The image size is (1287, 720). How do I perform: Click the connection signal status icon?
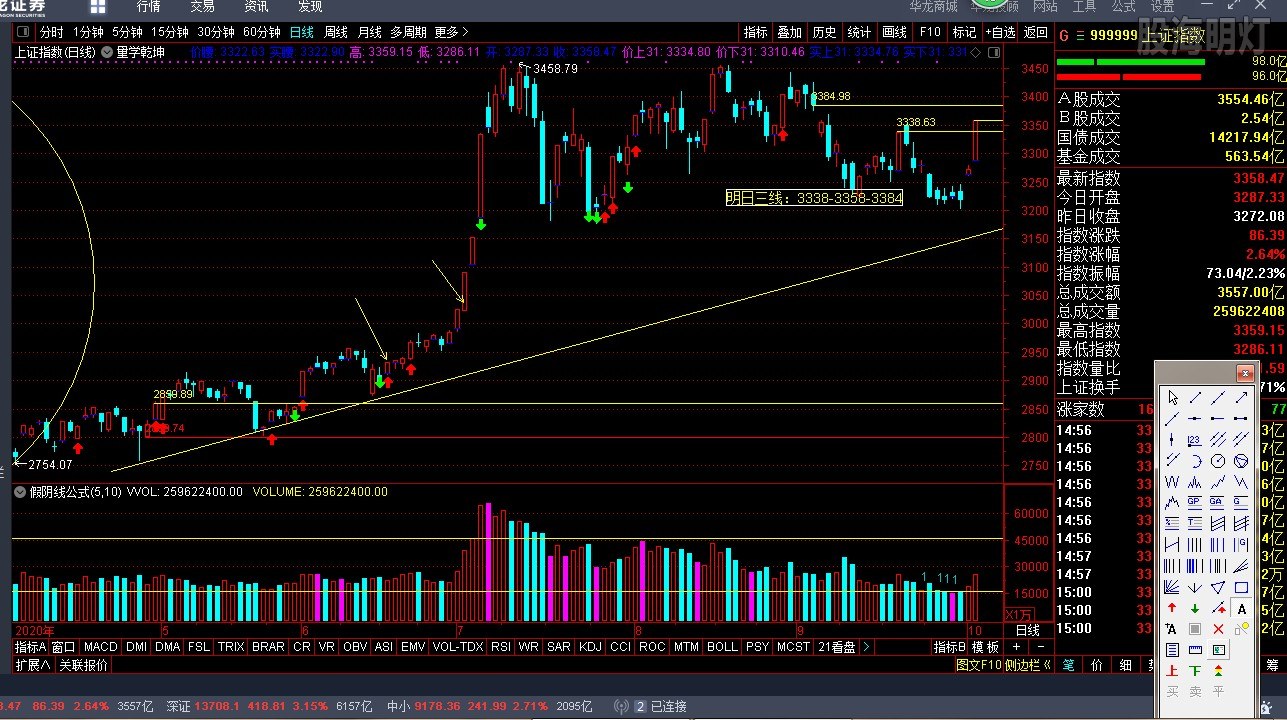pyautogui.click(x=621, y=706)
